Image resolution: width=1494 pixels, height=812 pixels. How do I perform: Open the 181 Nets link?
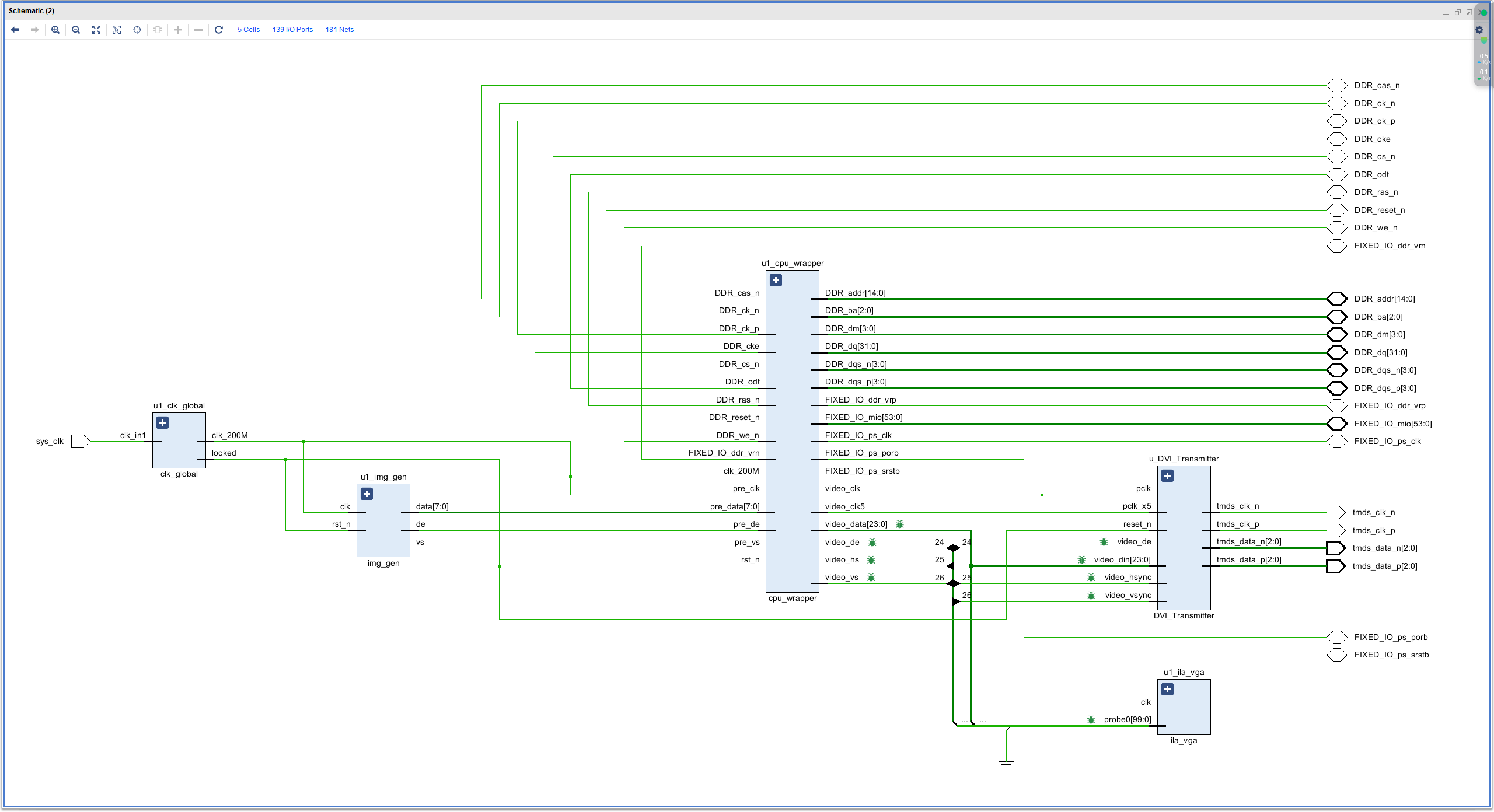pos(340,30)
